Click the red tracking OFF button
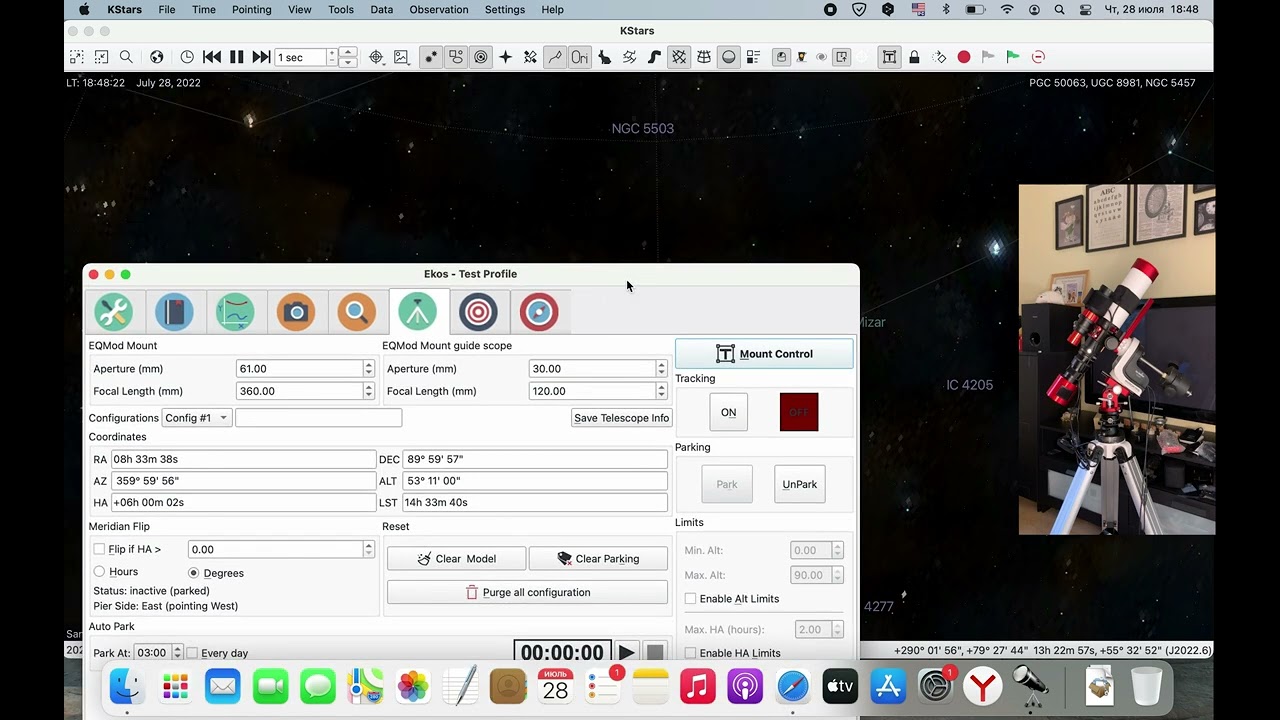1280x720 pixels. pos(799,412)
